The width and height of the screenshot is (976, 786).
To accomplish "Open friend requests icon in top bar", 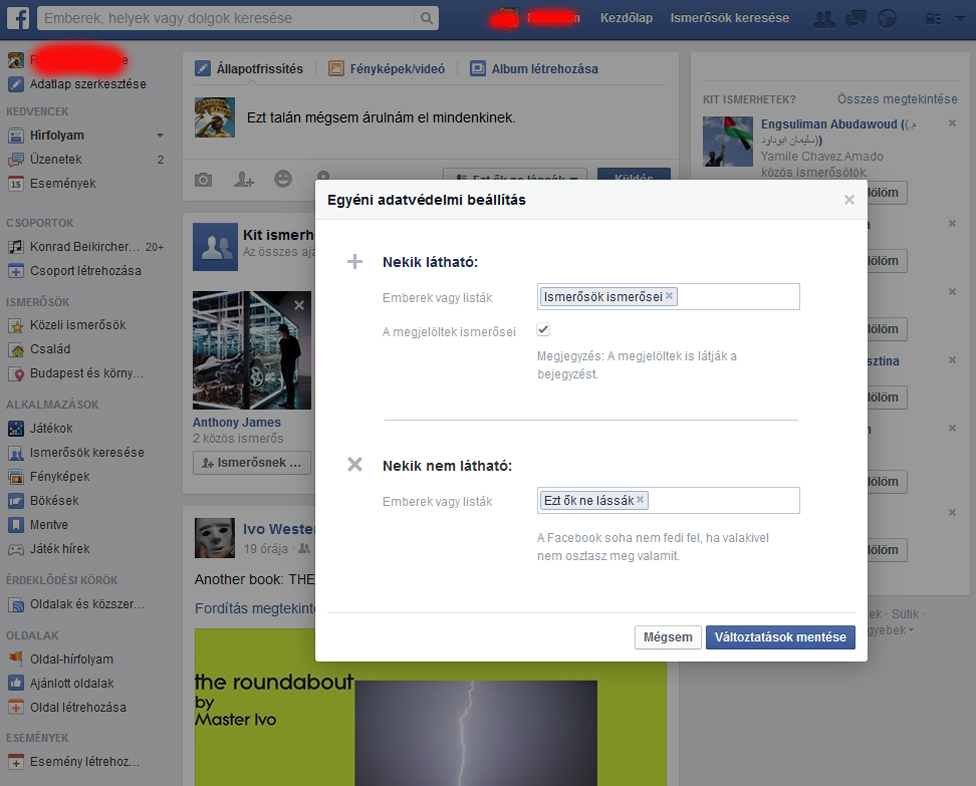I will (824, 18).
